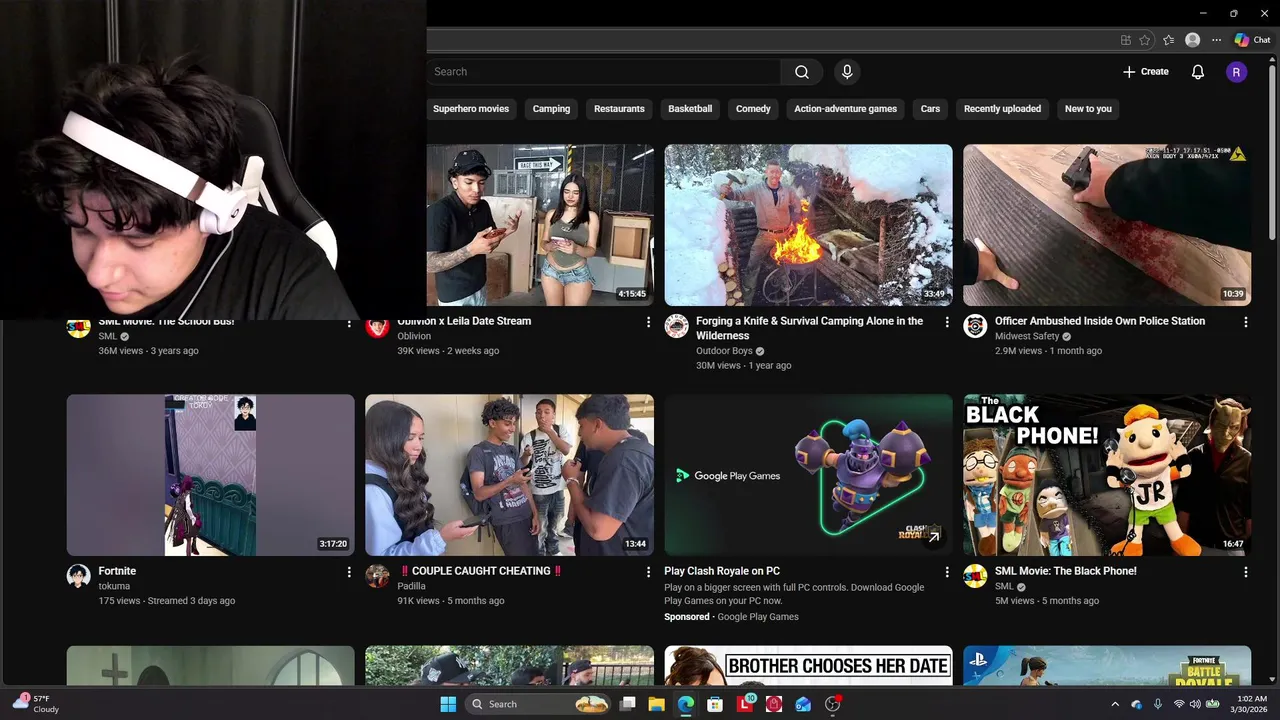Open more options for The Black Phone video
This screenshot has width=1280, height=720.
pos(1246,572)
